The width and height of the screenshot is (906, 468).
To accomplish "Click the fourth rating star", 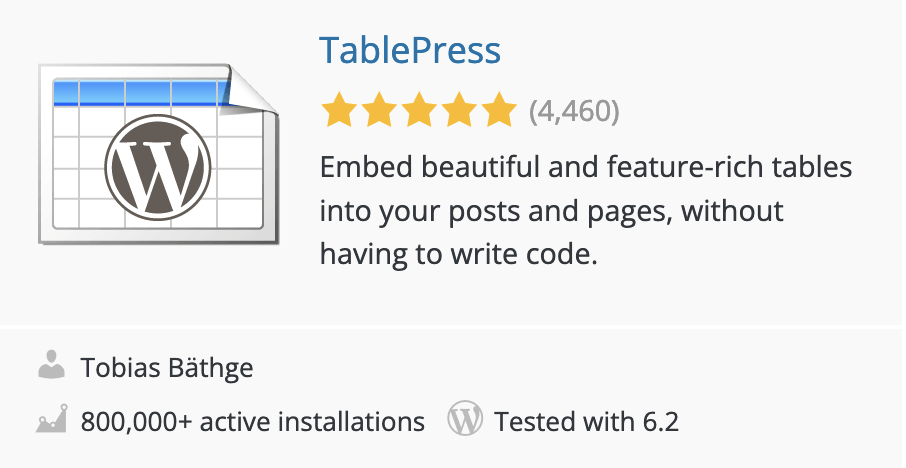I will 457,111.
